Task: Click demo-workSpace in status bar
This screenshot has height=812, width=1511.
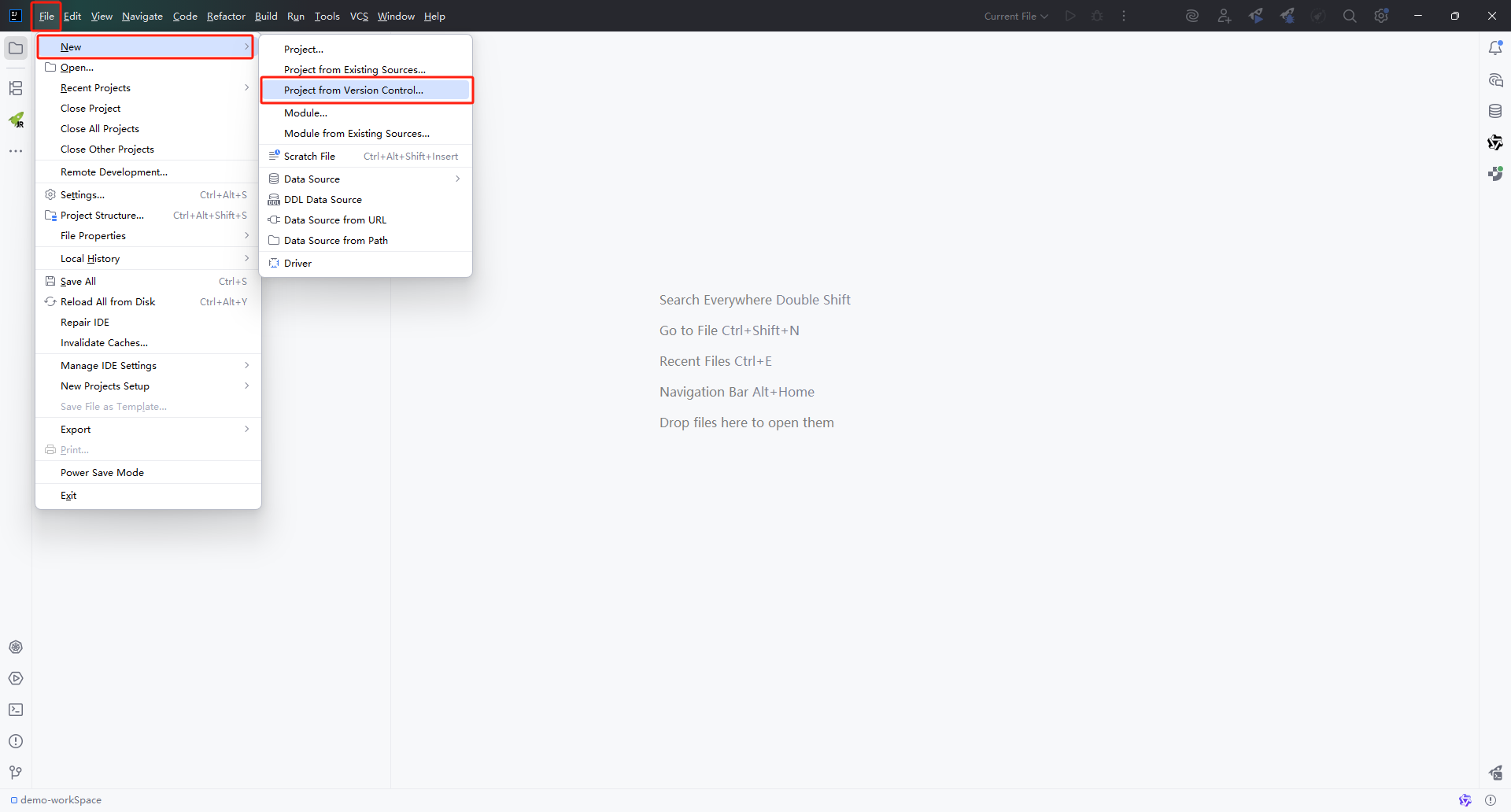Action: [56, 800]
